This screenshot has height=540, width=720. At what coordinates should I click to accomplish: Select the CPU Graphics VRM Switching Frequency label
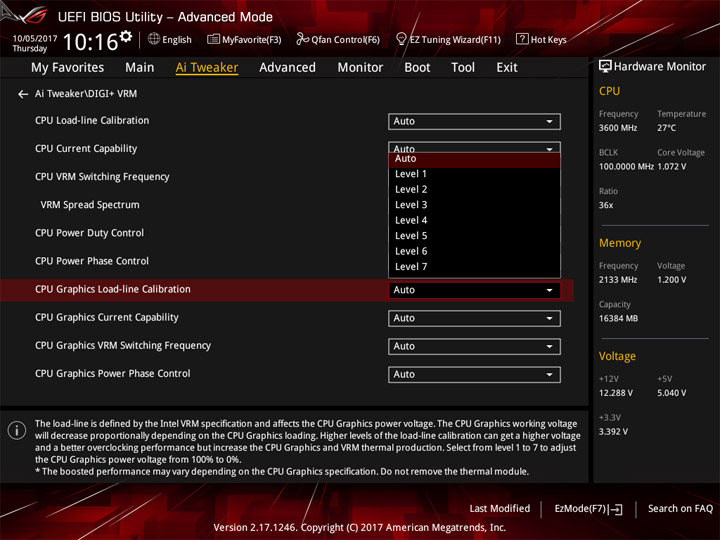(x=123, y=345)
